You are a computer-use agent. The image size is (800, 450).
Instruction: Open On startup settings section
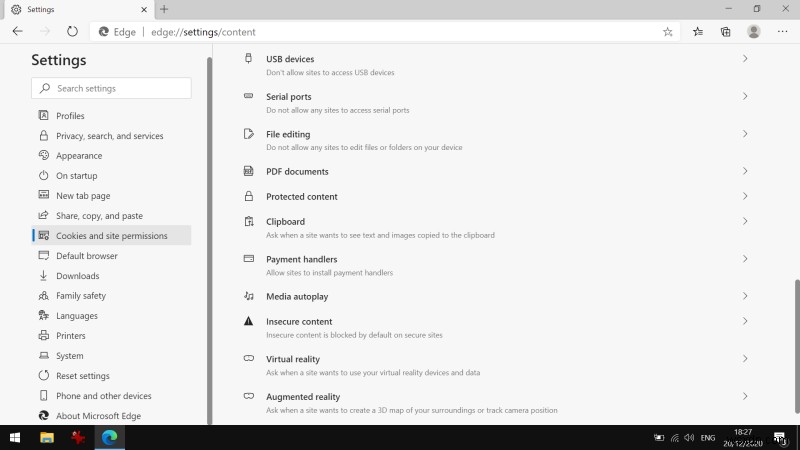point(111,176)
